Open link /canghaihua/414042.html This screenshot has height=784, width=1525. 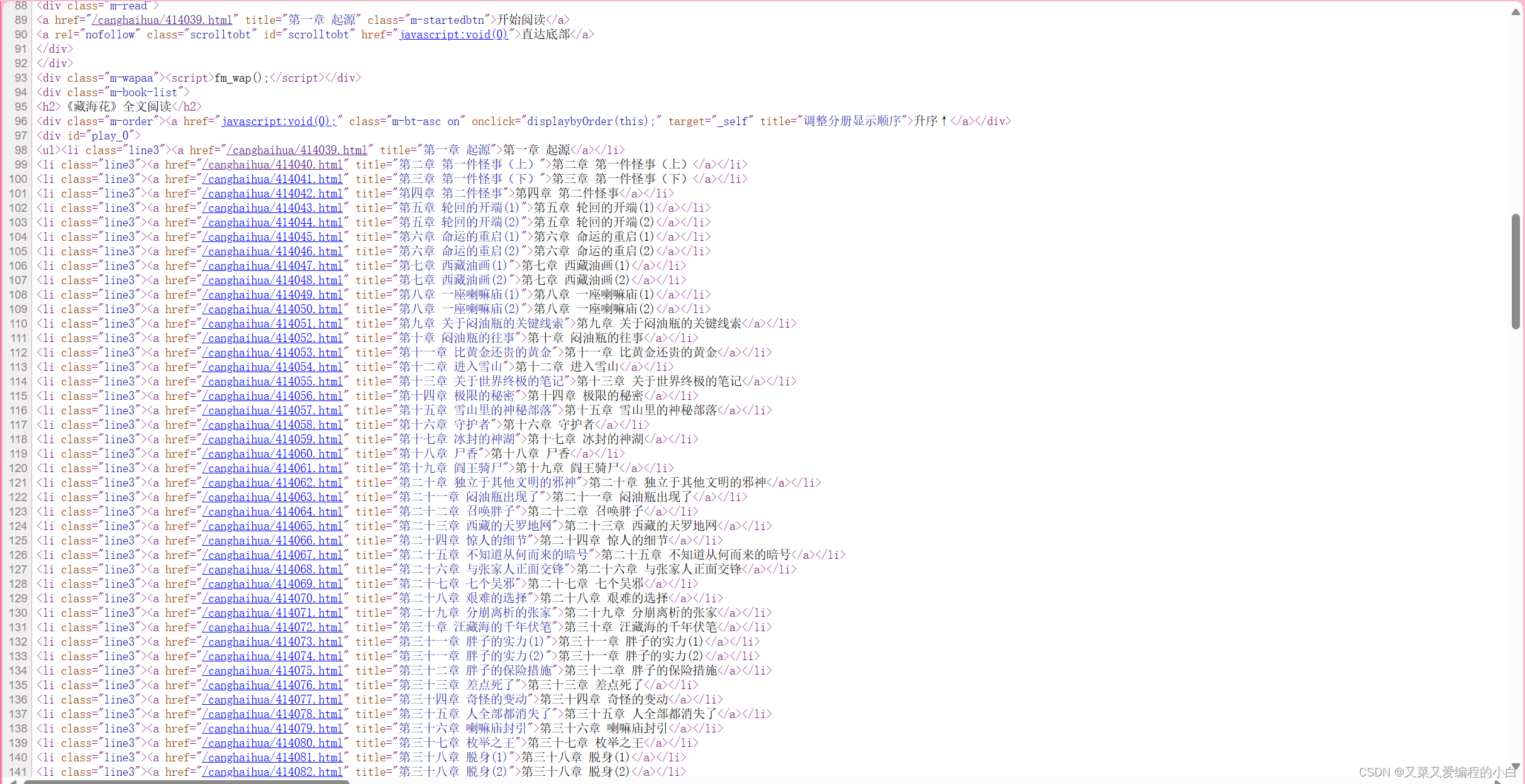click(272, 194)
